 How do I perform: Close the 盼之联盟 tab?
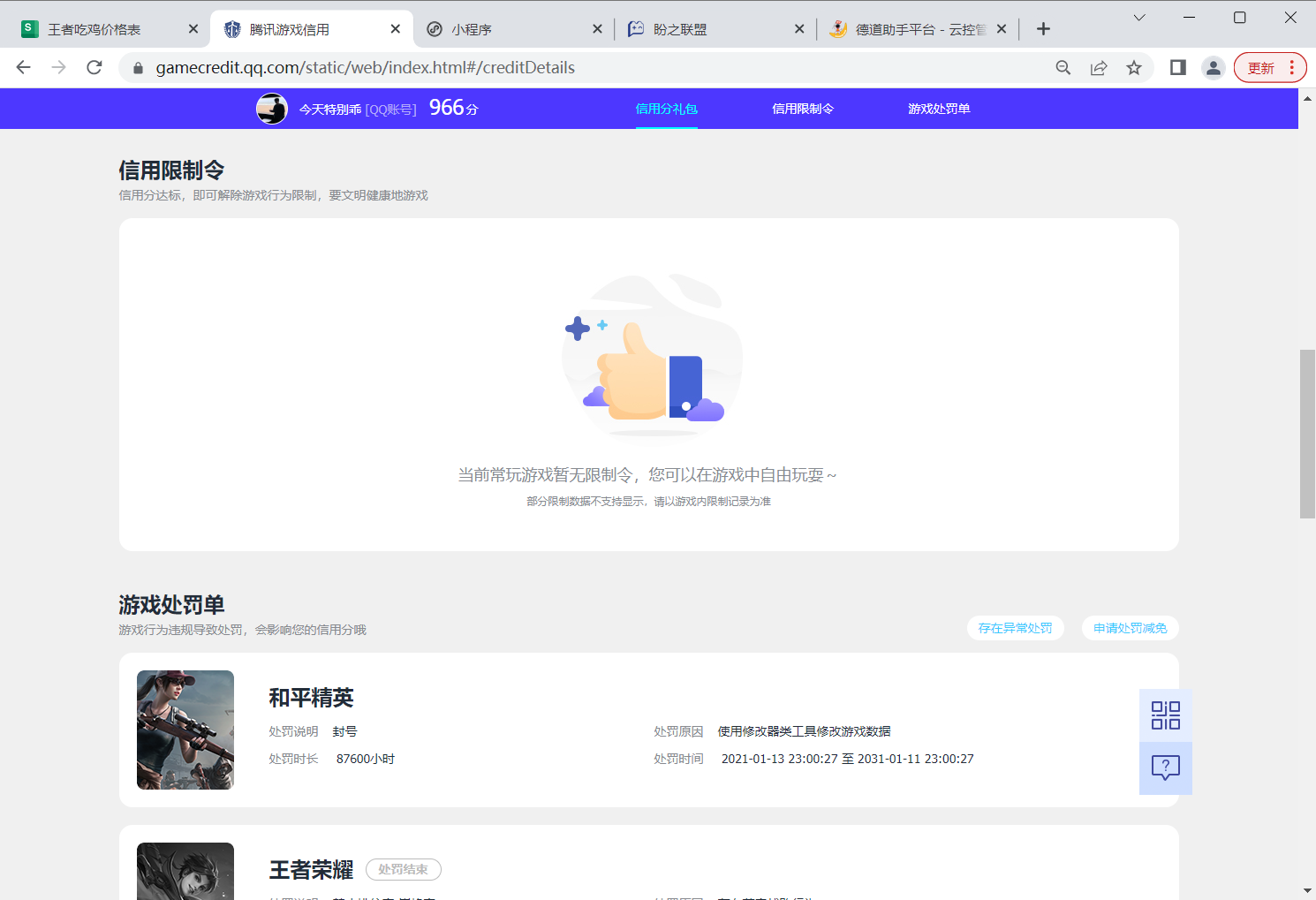click(x=799, y=29)
